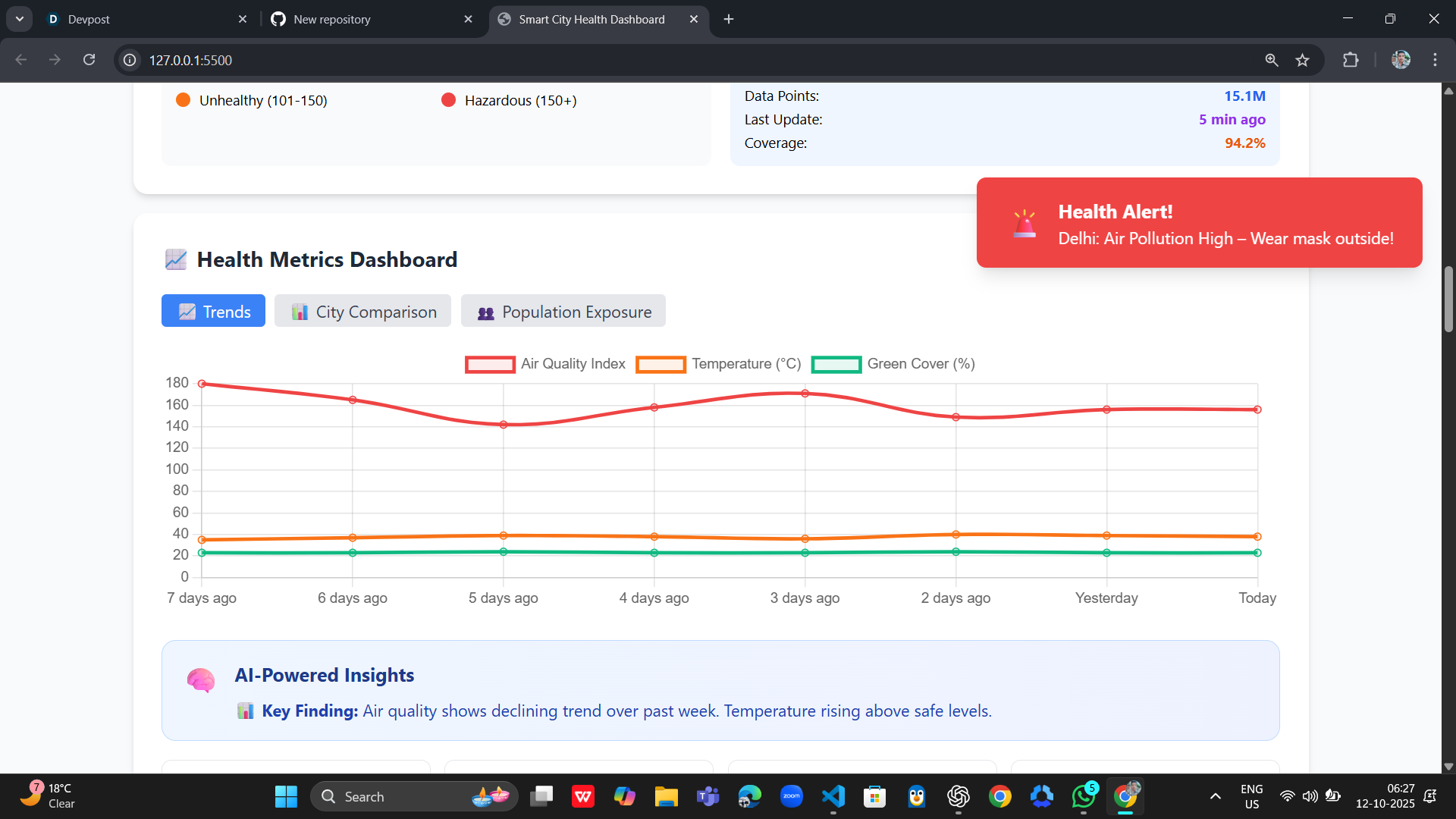Launch Visual Studio Code from taskbar
Image resolution: width=1456 pixels, height=819 pixels.
coord(833,796)
